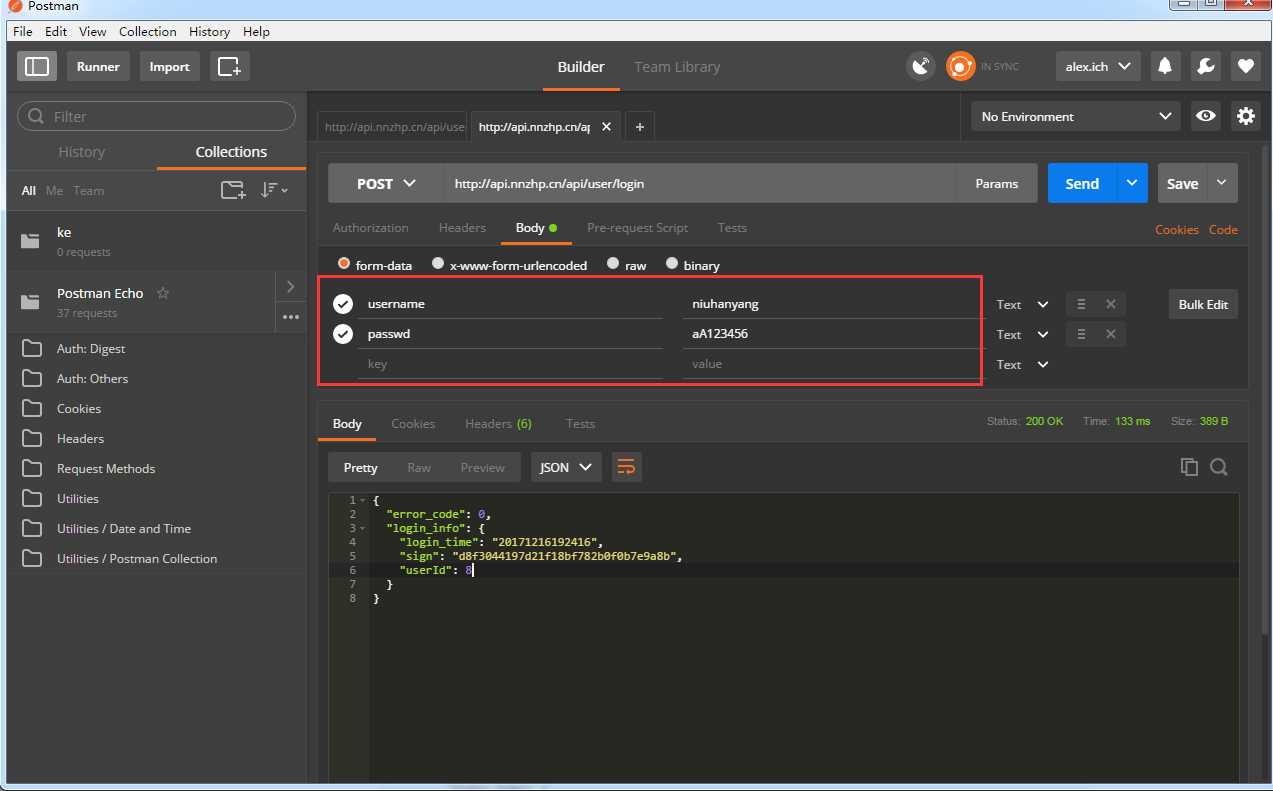Open the Collection menu

point(148,31)
